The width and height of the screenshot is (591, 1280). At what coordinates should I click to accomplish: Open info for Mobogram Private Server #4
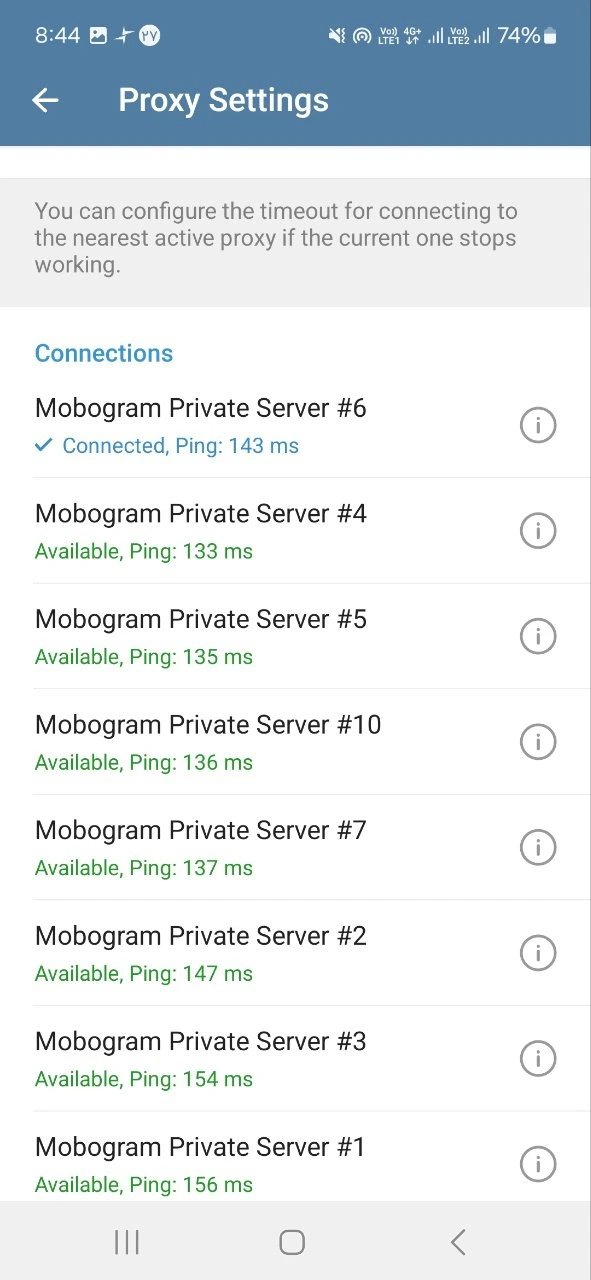[538, 530]
